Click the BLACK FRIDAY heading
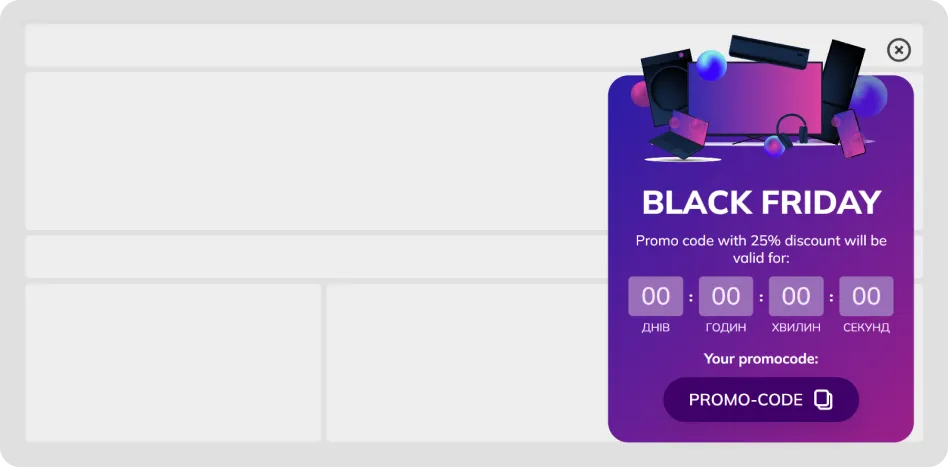Image resolution: width=948 pixels, height=467 pixels. point(761,203)
